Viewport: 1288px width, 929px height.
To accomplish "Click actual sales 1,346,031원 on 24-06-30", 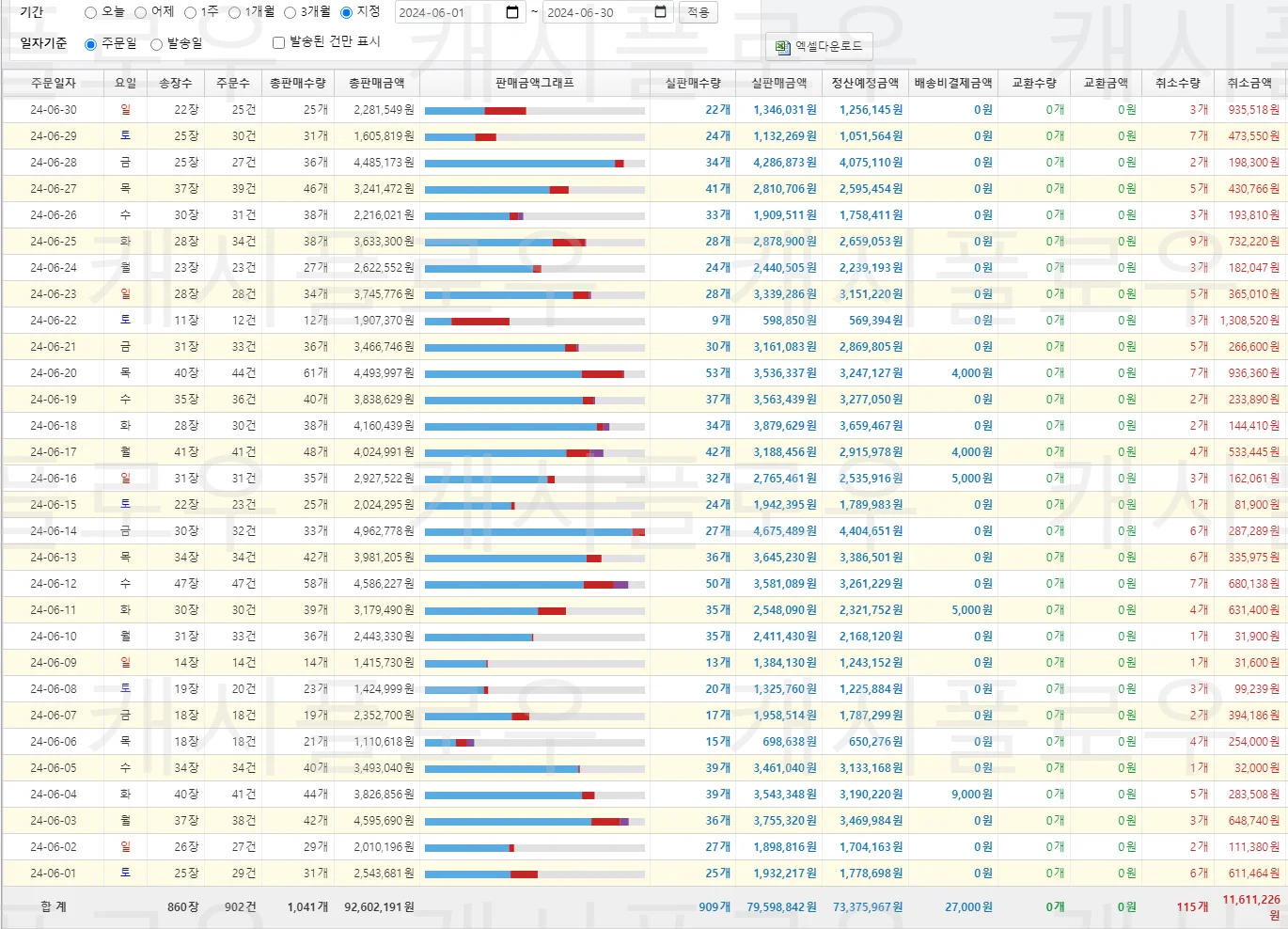I will [x=785, y=110].
